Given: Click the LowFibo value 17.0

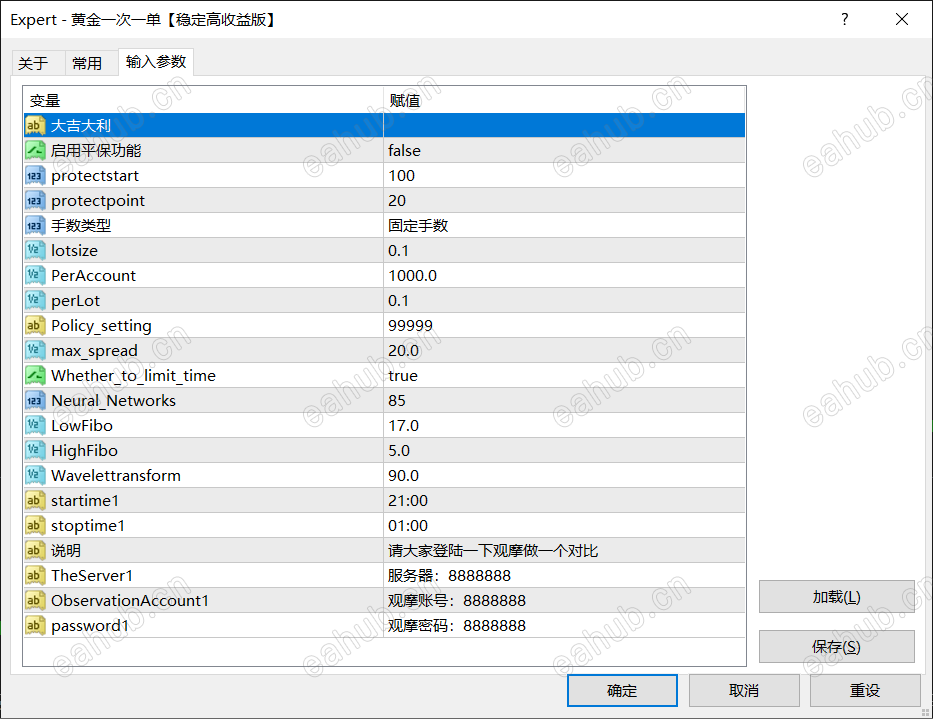Looking at the screenshot, I should 403,426.
